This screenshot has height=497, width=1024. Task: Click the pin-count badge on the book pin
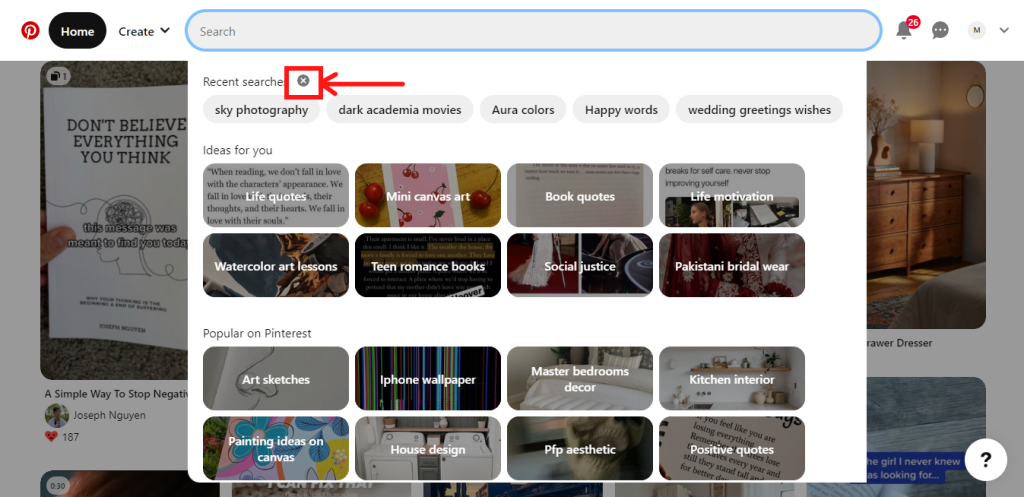coord(58,76)
